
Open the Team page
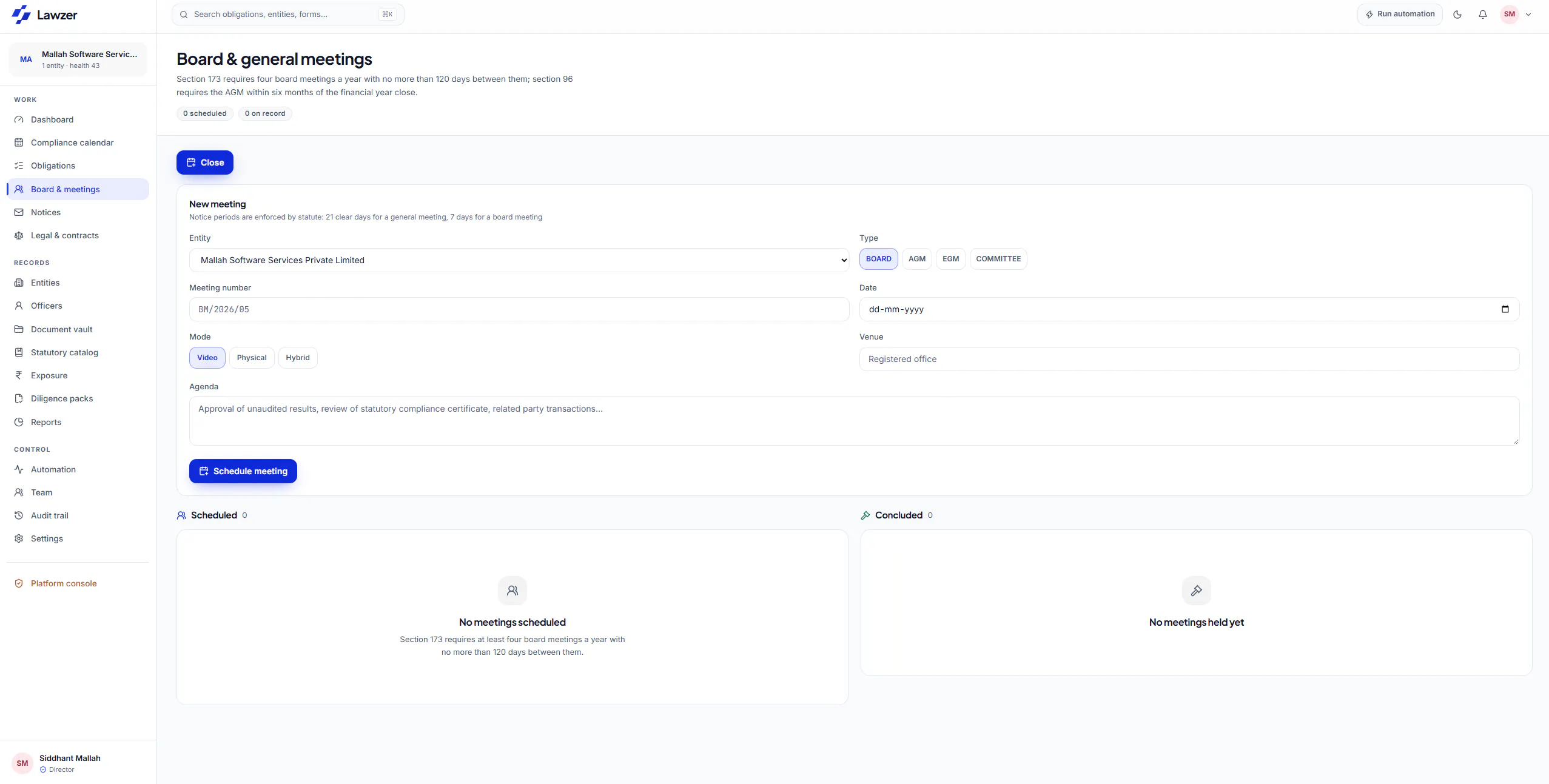point(78,492)
